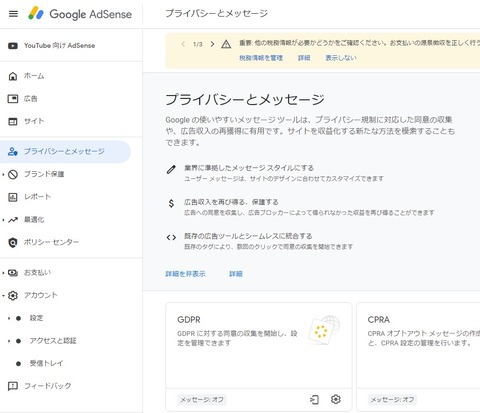The image size is (480, 413).
Task: Click the code brackets integration icon
Action: [x=171, y=238]
